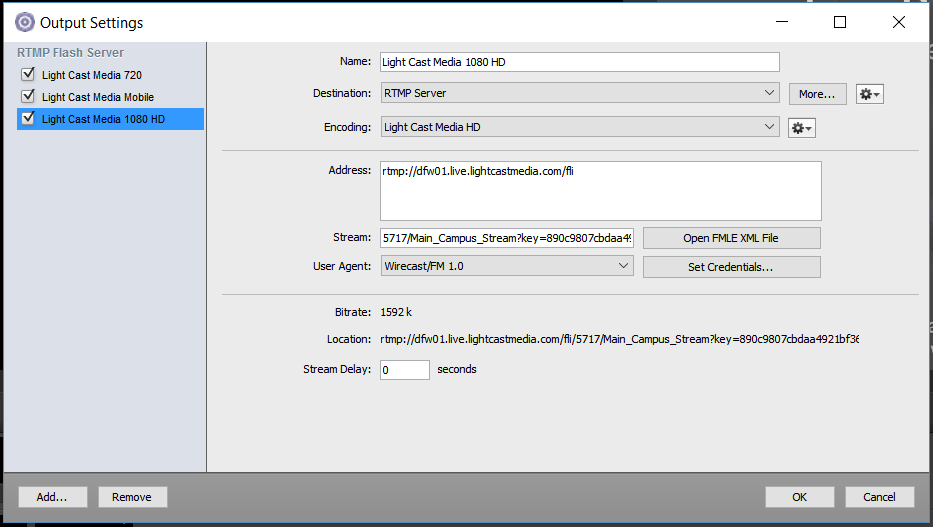The height and width of the screenshot is (527, 933).
Task: Select the Light Cast Media 1080 HD row
Action: point(111,119)
